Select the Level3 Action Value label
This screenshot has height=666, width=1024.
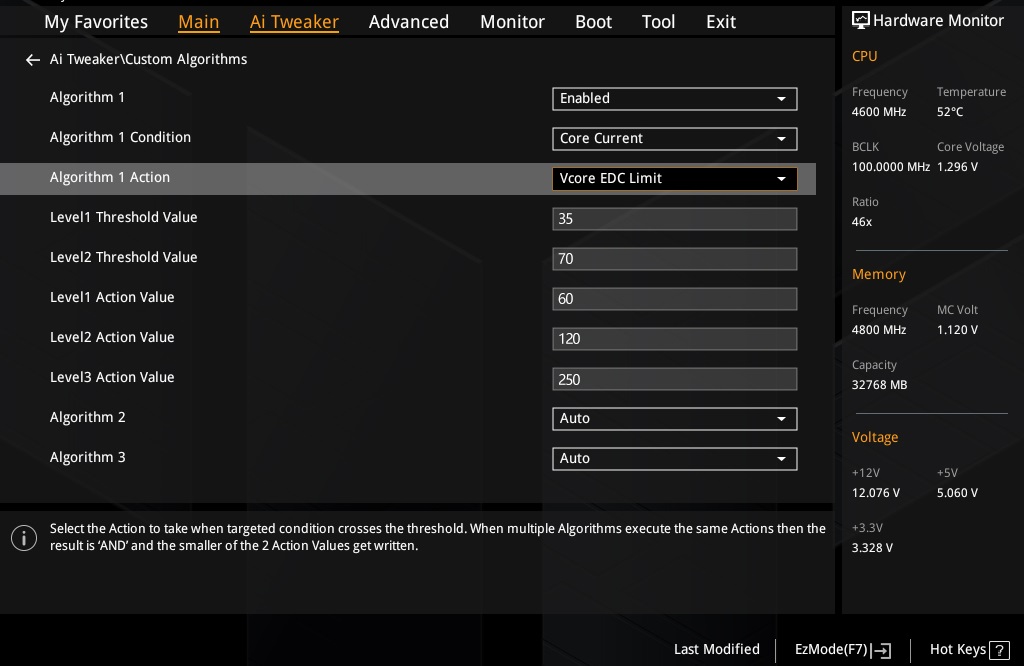click(112, 377)
